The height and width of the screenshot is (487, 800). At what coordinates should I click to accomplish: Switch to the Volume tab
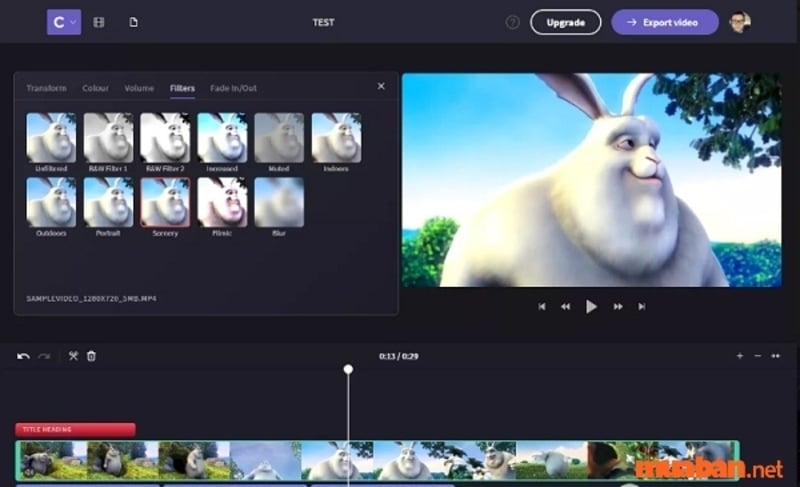[139, 88]
